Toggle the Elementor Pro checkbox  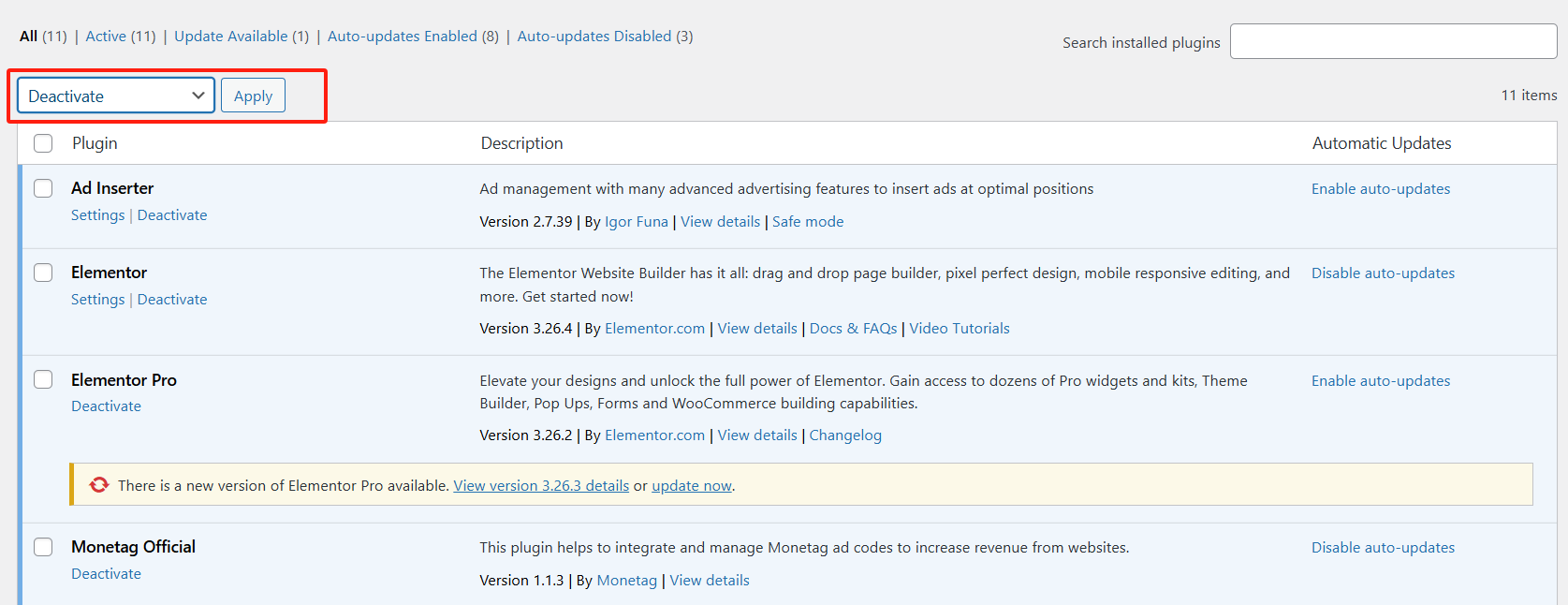(x=43, y=379)
